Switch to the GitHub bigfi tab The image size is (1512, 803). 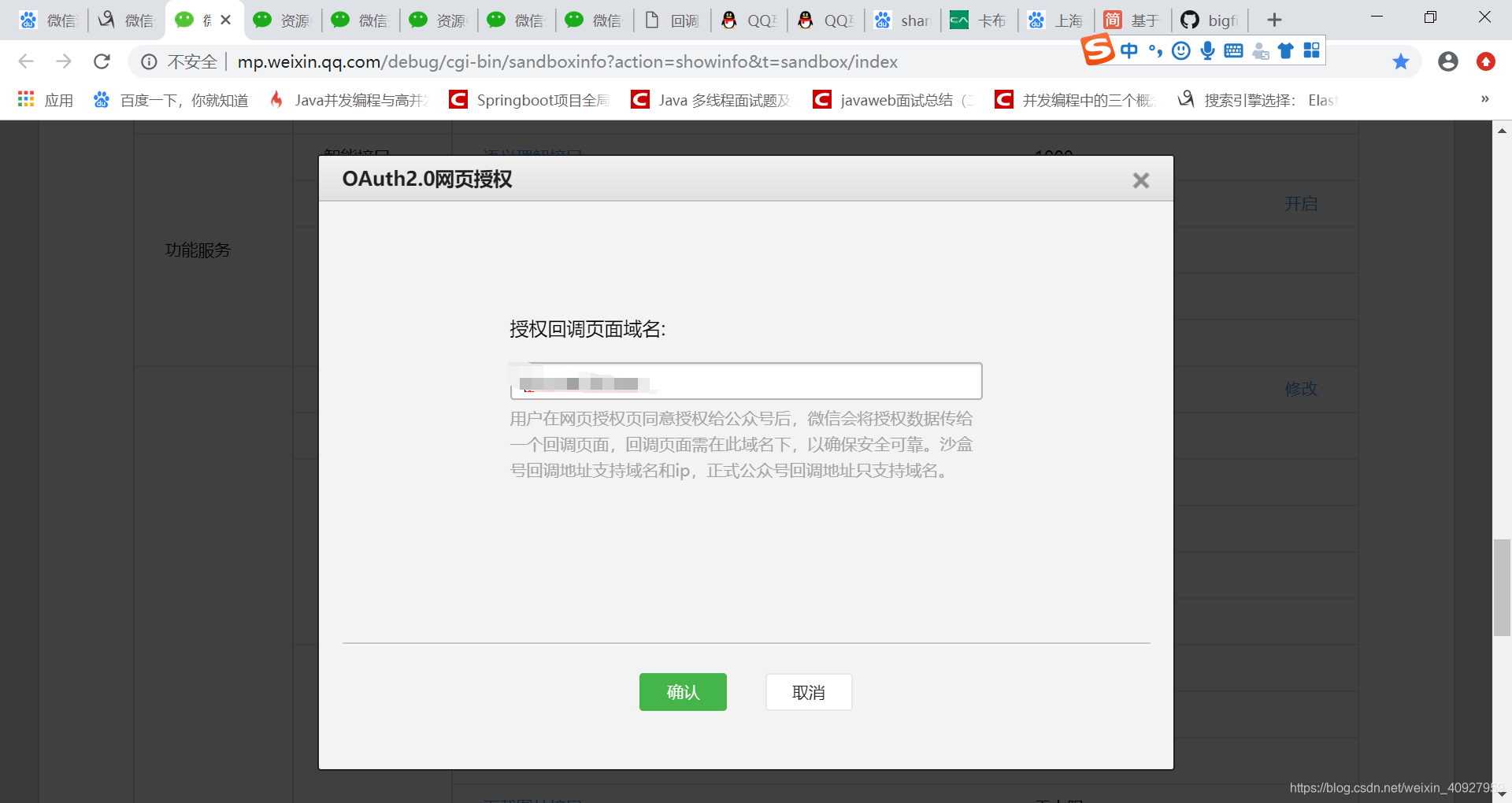(1210, 20)
